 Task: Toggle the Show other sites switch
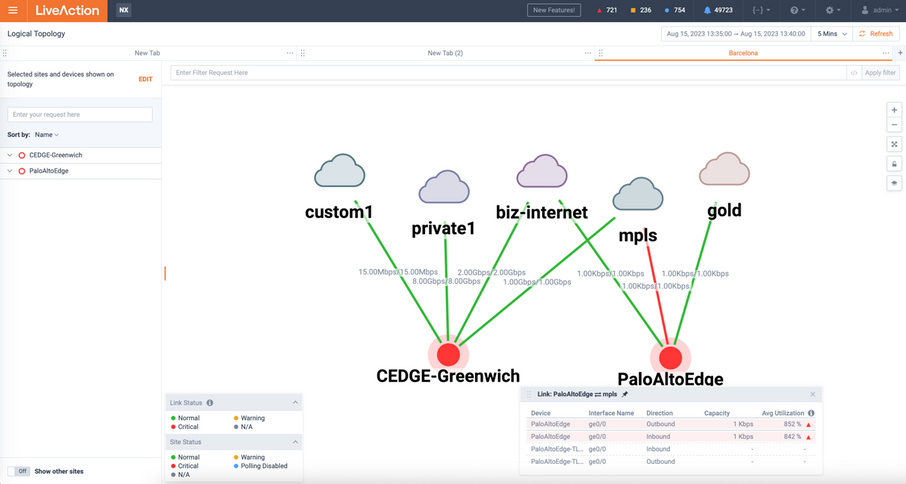tap(18, 471)
